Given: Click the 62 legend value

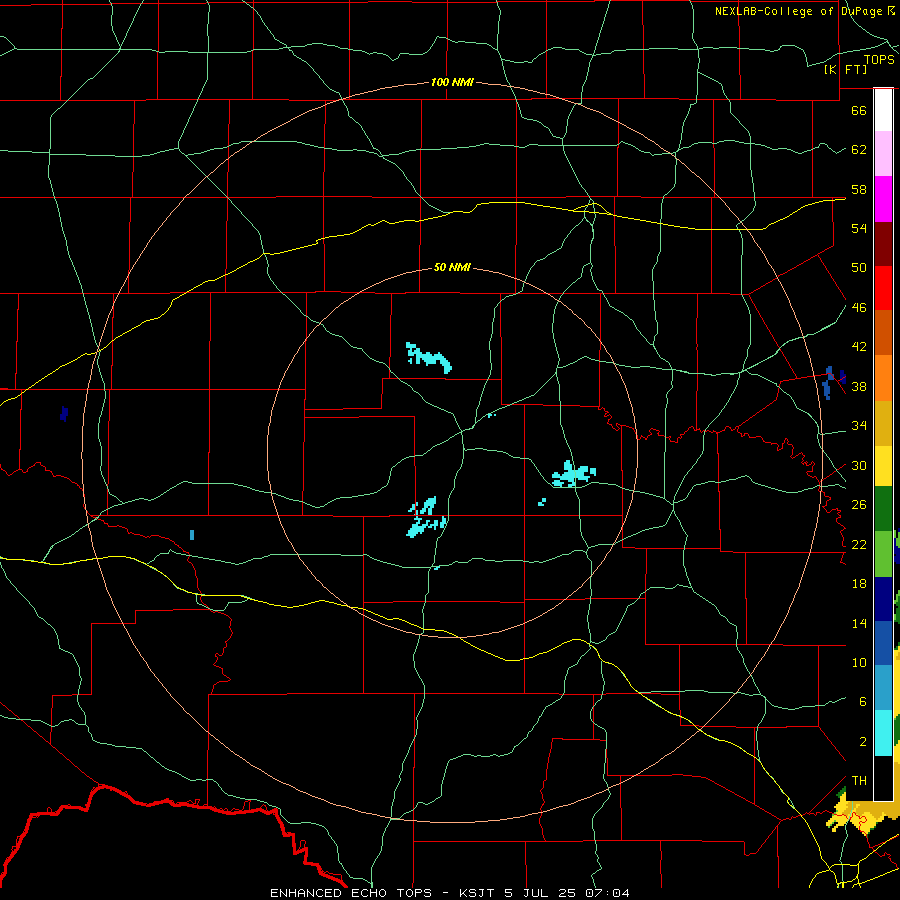Looking at the screenshot, I should pyautogui.click(x=859, y=149).
